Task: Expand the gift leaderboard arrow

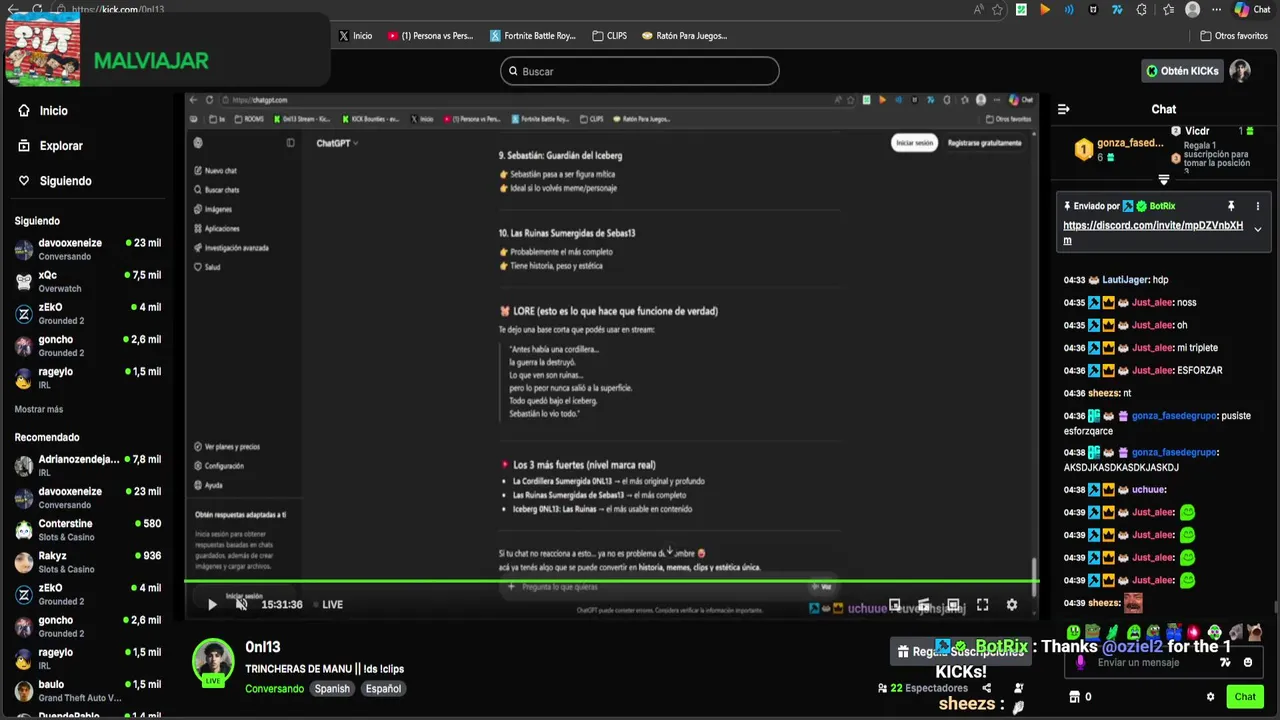Action: [1164, 180]
